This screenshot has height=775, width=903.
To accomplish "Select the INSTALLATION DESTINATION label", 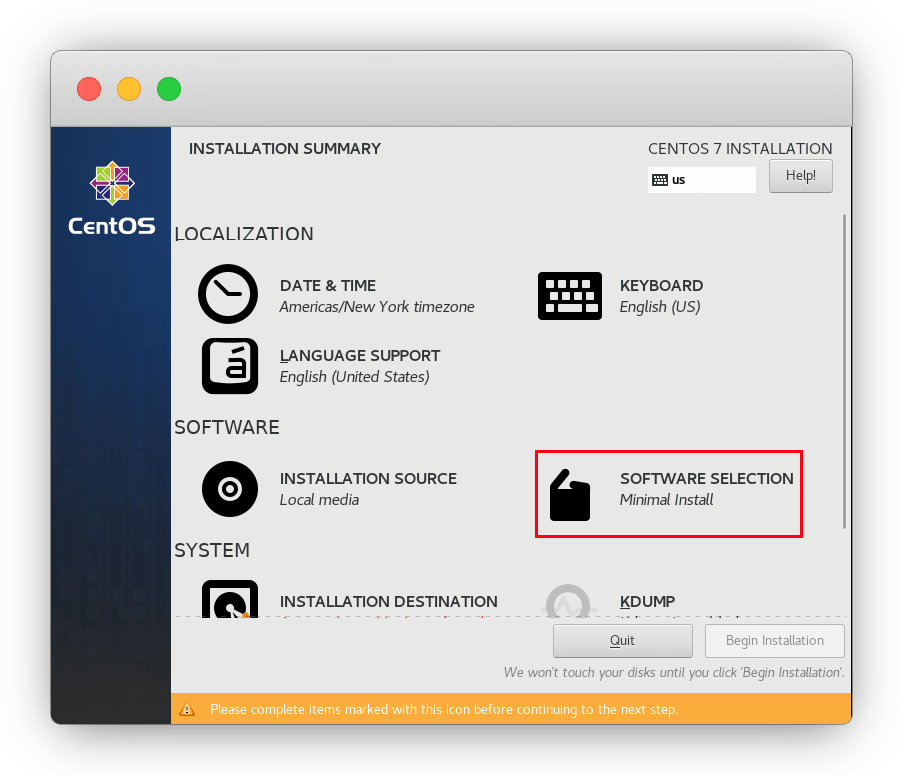I will [388, 602].
